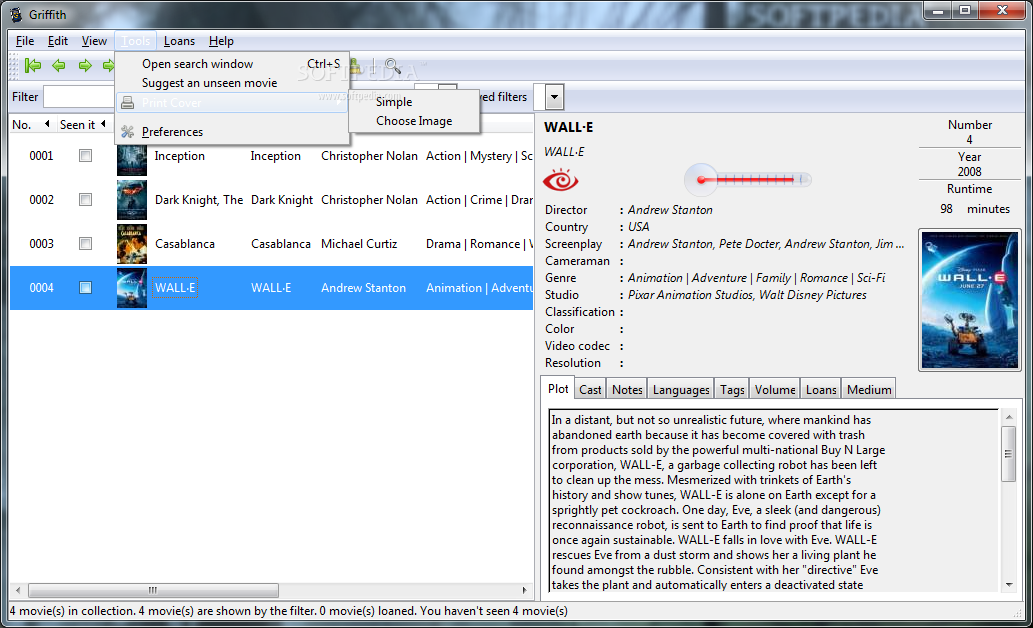1033x628 pixels.
Task: Switch to the Notes tab
Action: [x=627, y=389]
